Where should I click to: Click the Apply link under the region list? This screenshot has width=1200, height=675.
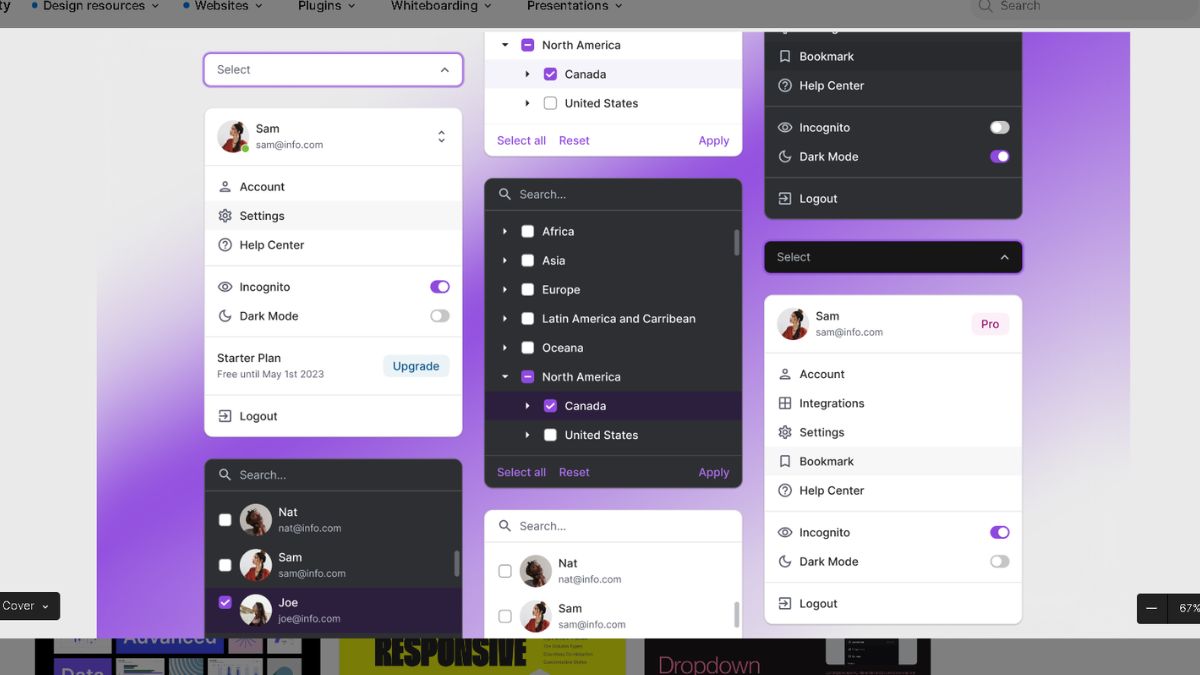[x=713, y=472]
